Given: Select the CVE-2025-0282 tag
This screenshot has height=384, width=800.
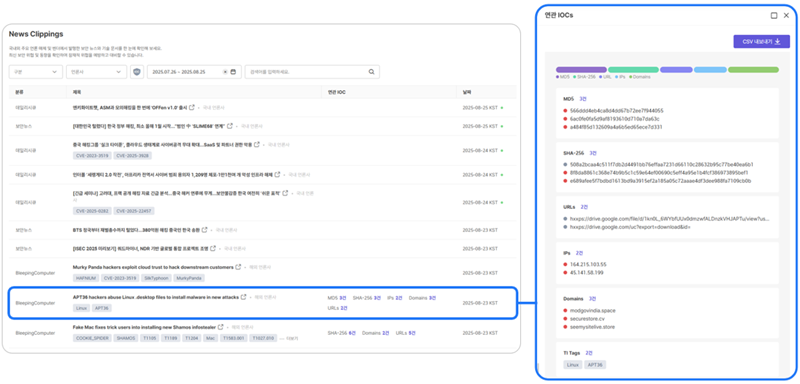Looking at the screenshot, I should 92,211.
